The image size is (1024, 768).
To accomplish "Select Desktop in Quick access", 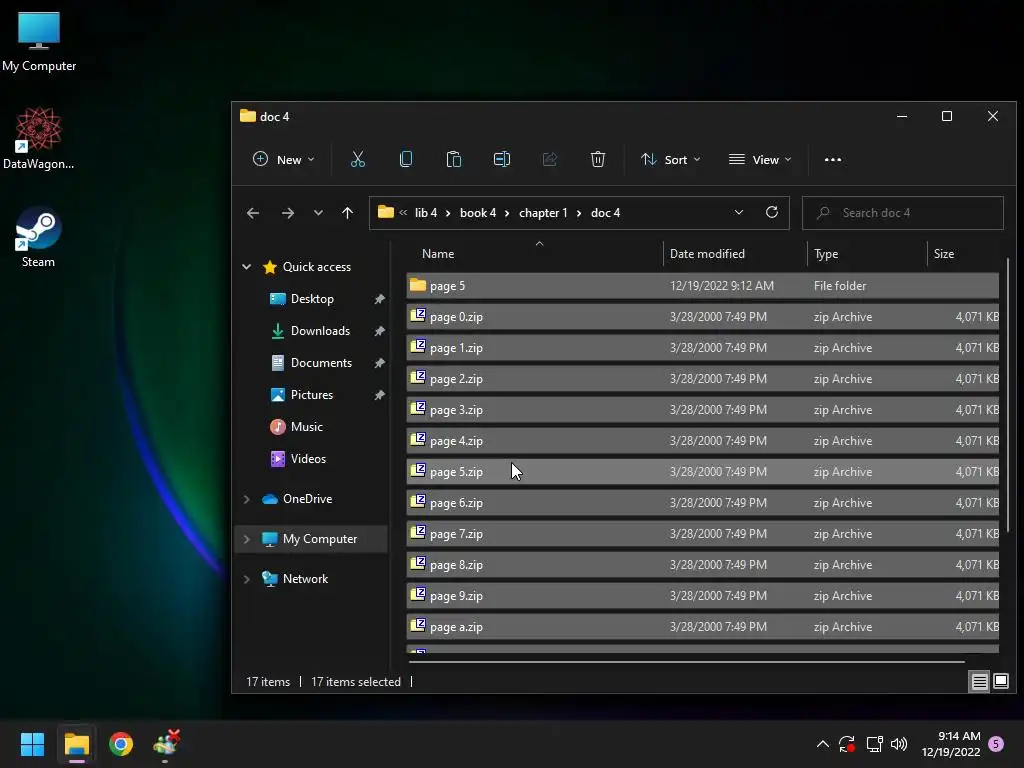I will tap(312, 298).
